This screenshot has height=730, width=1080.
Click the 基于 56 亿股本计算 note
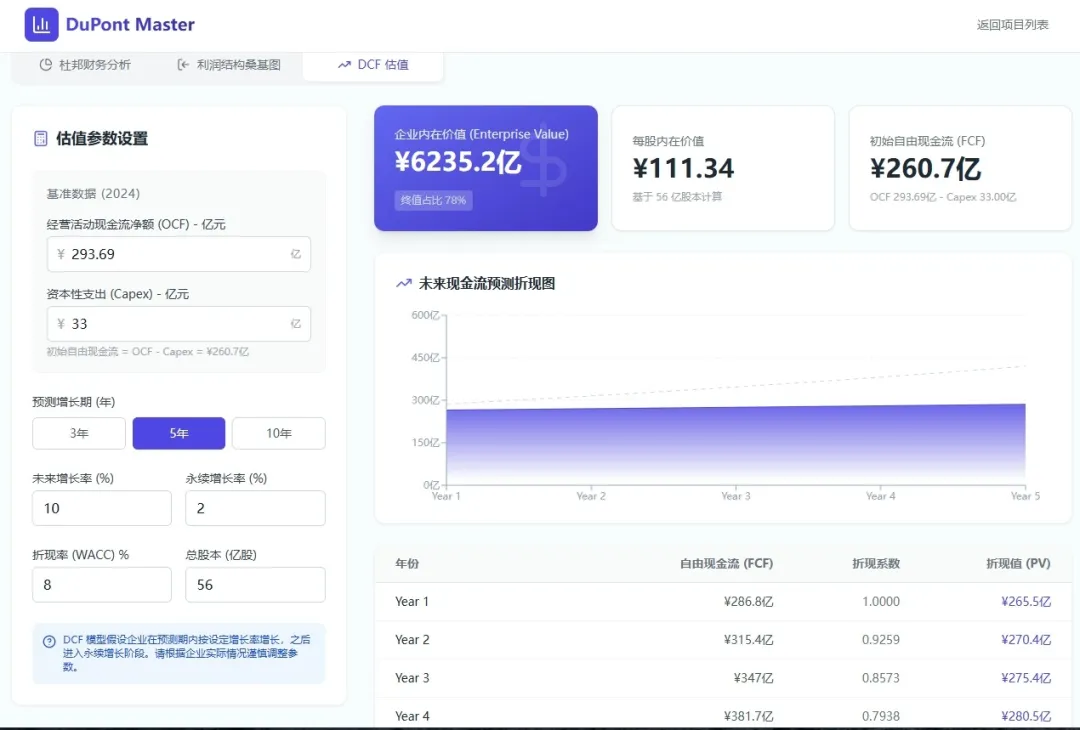coord(677,197)
